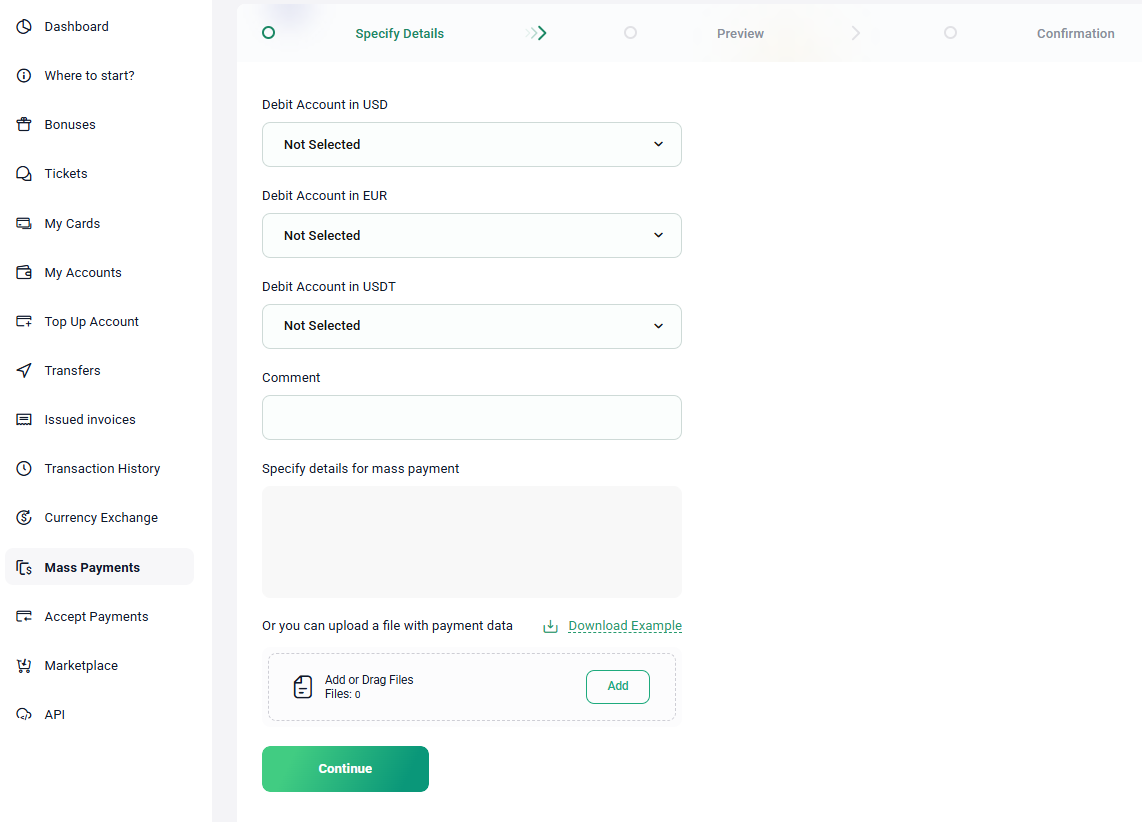Expand the Debit Account in USD dropdown
This screenshot has height=822, width=1142.
[472, 144]
